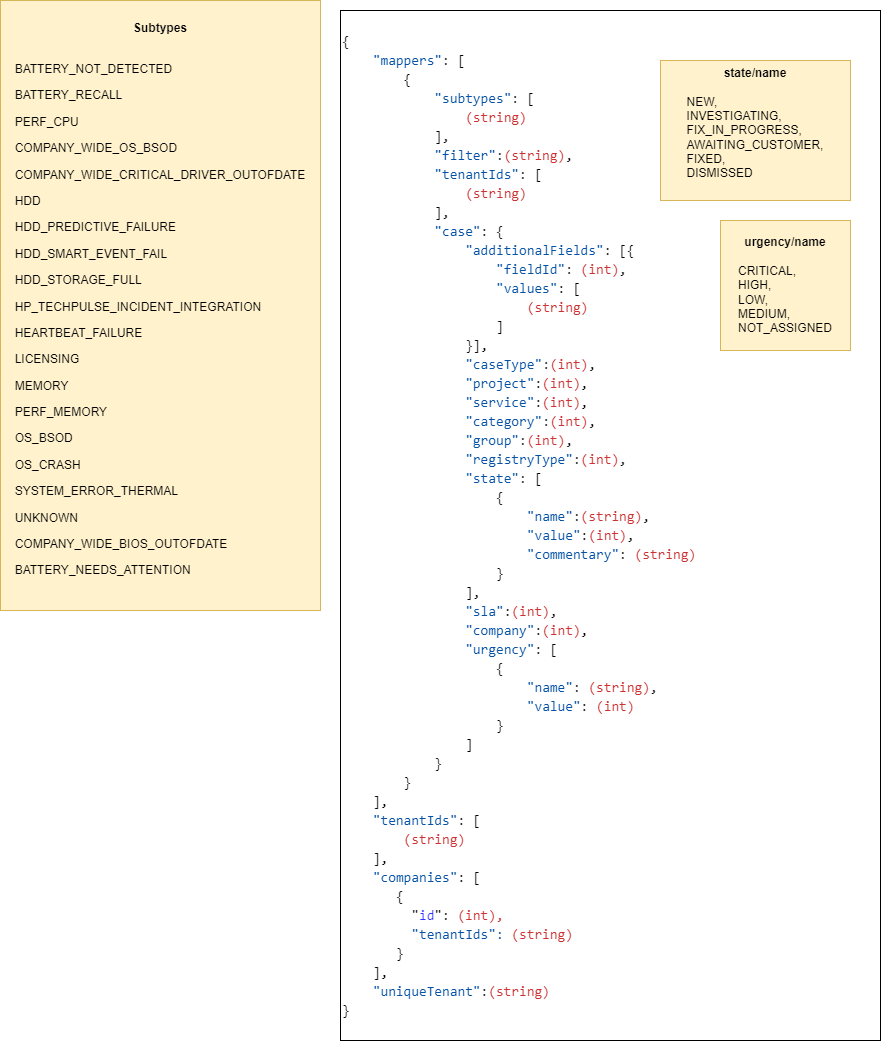Click LICENSING in the subtypes list
This screenshot has width=881, height=1041.
pyautogui.click(x=47, y=359)
